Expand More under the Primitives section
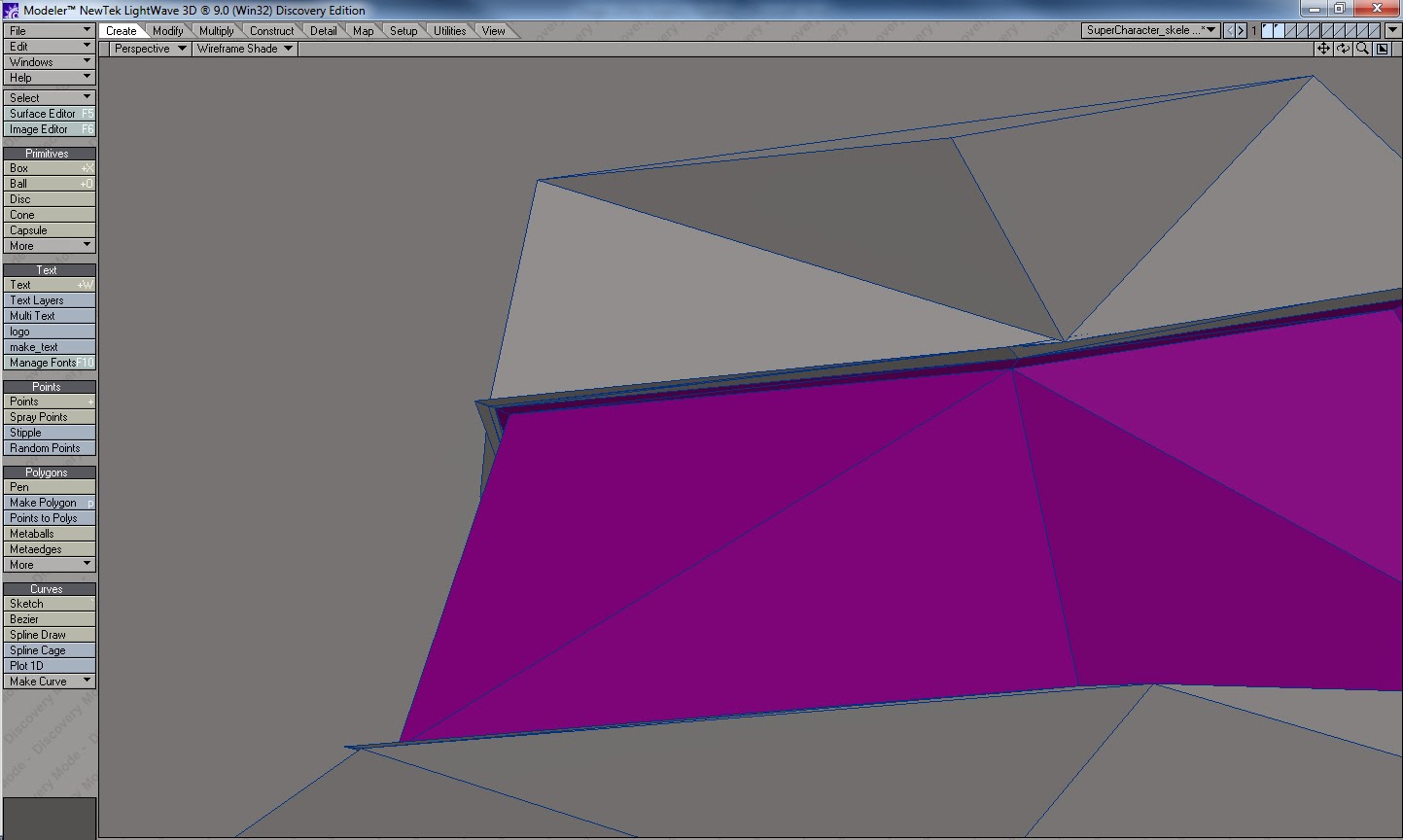The image size is (1403, 840). point(49,245)
